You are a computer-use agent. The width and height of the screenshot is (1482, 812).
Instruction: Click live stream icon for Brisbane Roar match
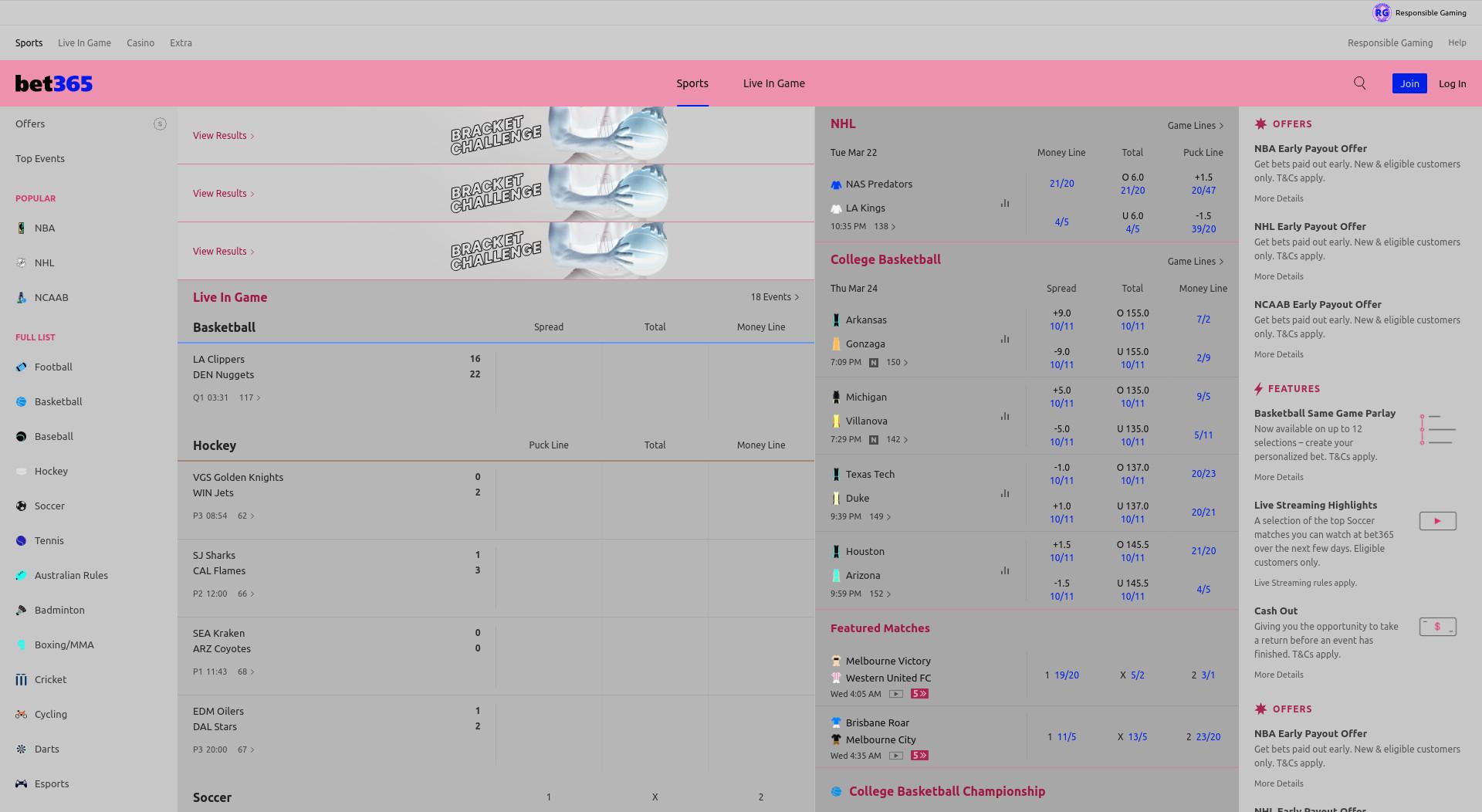895,756
